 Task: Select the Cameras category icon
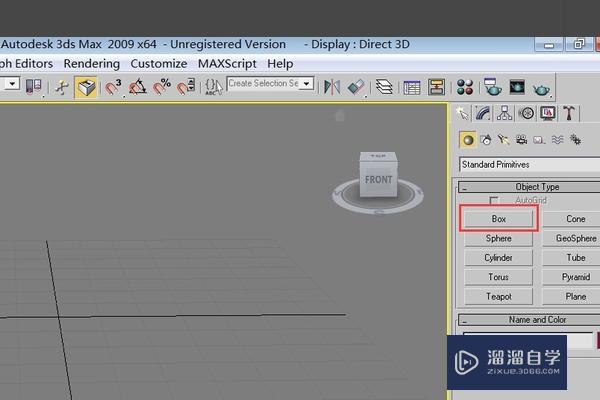click(521, 140)
